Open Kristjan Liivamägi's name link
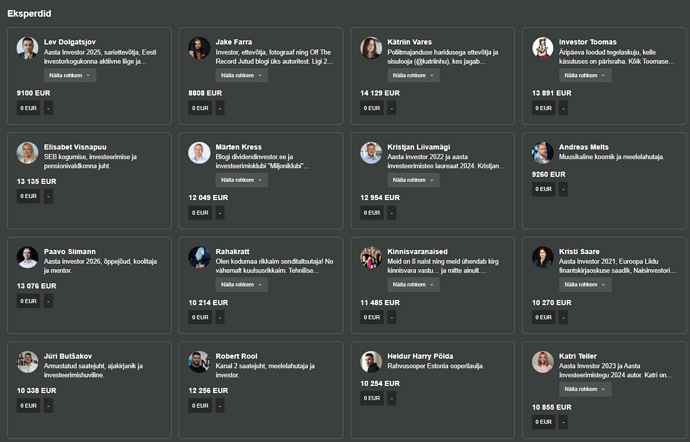The image size is (690, 442). 418,147
